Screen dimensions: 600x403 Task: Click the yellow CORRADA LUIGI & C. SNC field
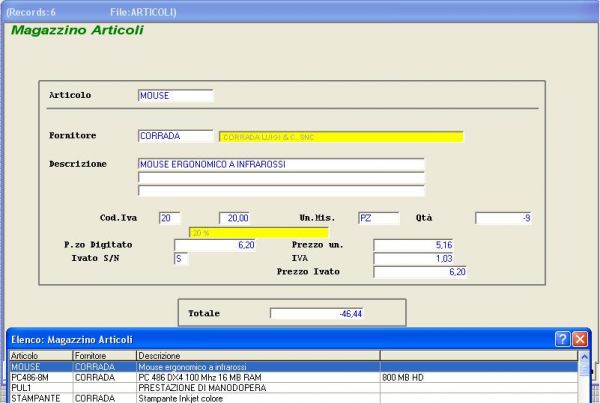pos(341,137)
